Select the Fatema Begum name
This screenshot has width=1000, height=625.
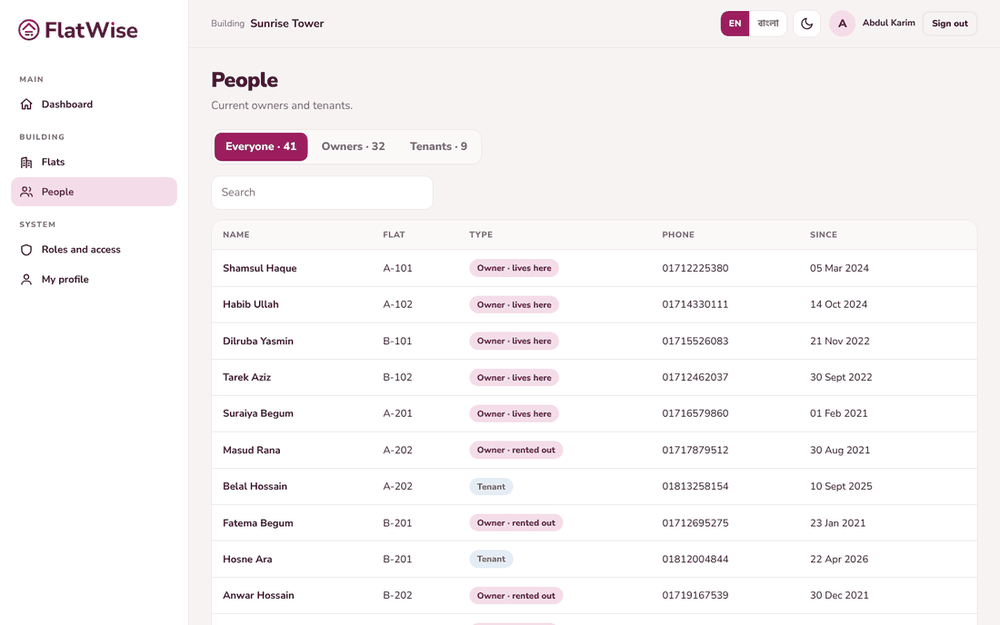258,523
